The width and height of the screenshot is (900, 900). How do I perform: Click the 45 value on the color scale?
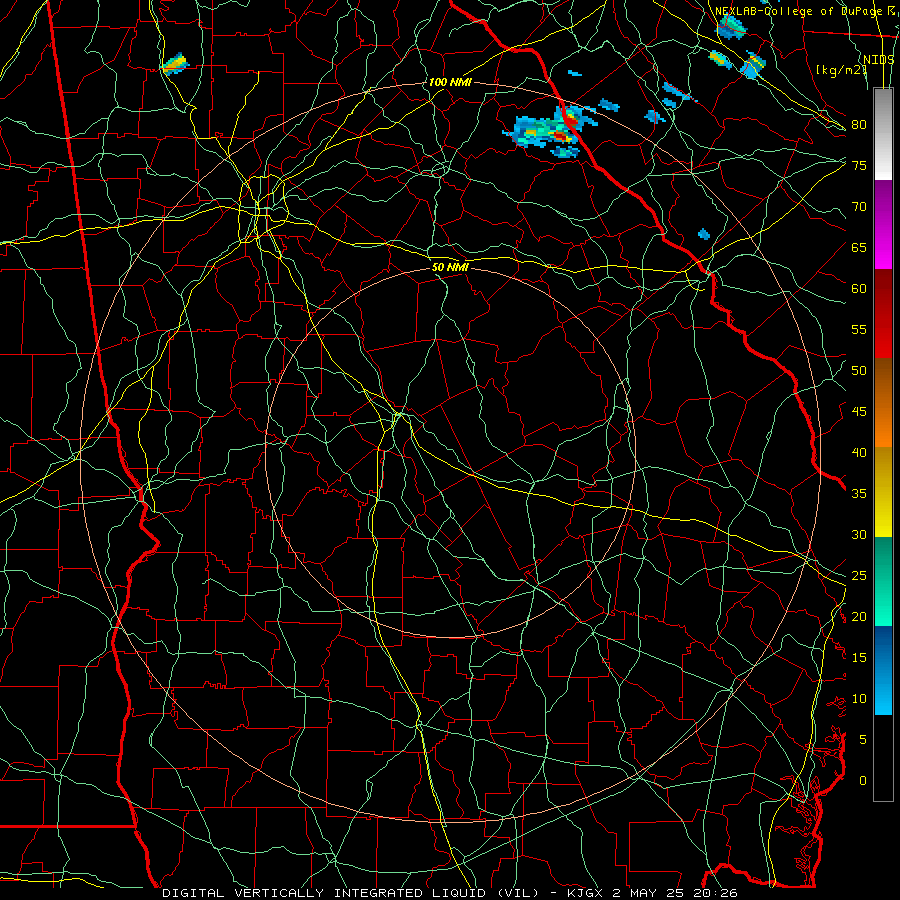(x=859, y=412)
